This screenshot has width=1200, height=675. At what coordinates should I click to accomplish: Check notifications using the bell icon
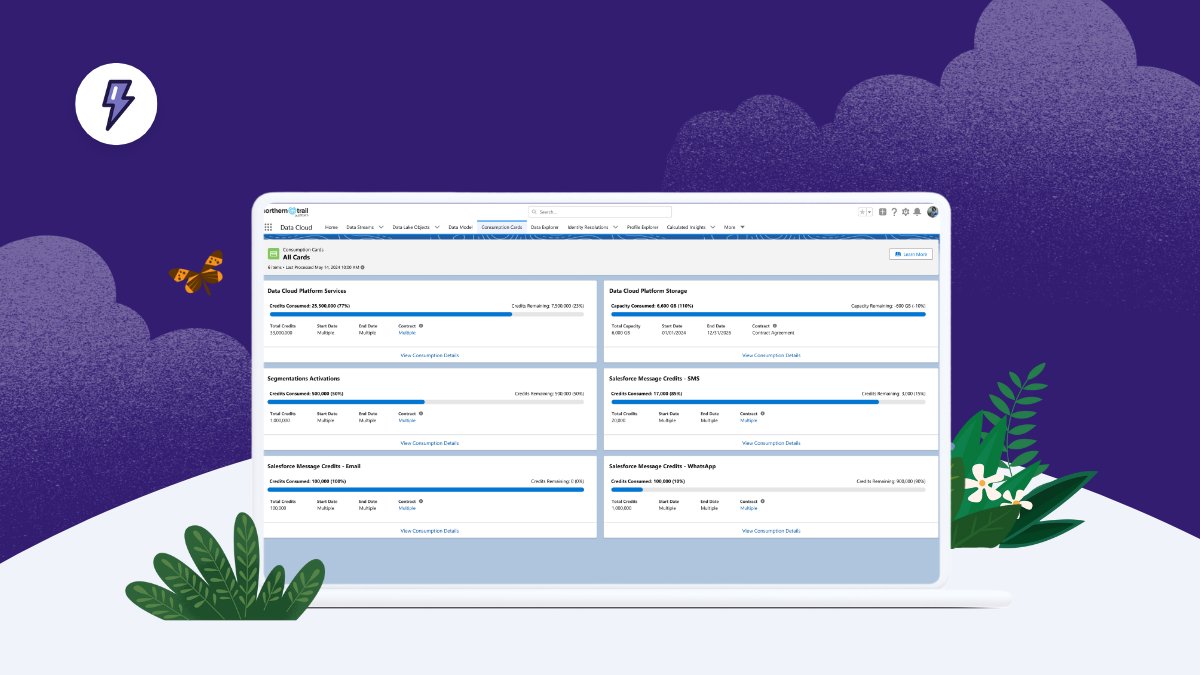(x=917, y=211)
